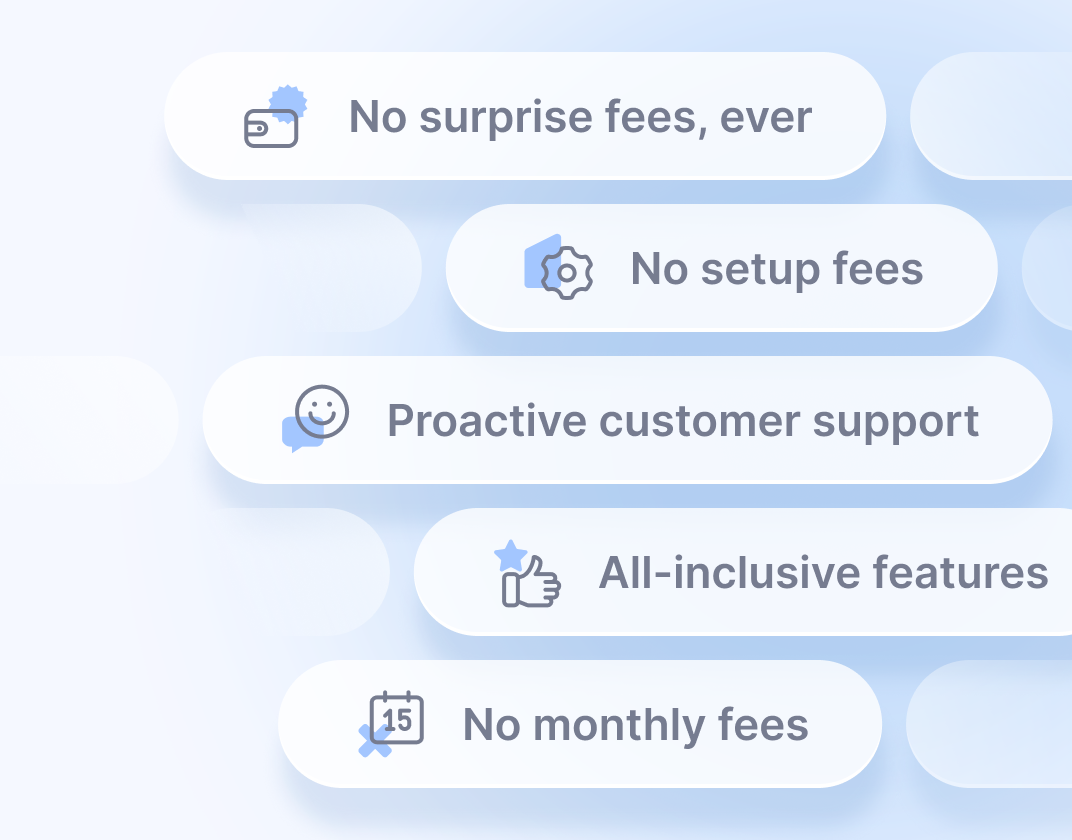Select the "No setup fees" text
Viewport: 1072px width, 840px height.
tap(776, 269)
